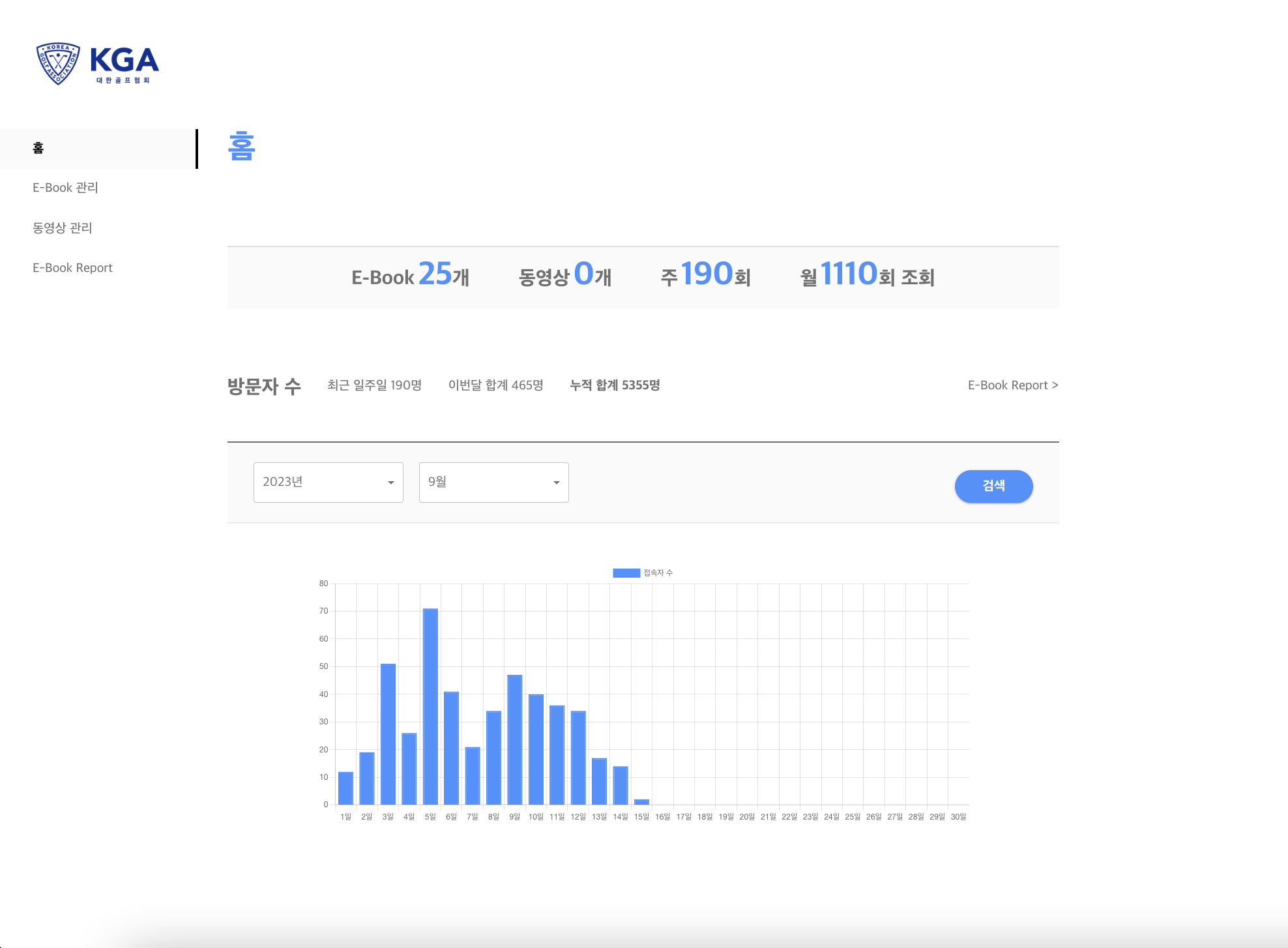Viewport: 1288px width, 948px height.
Task: Click the 30일 x-axis label
Action: pos(958,817)
